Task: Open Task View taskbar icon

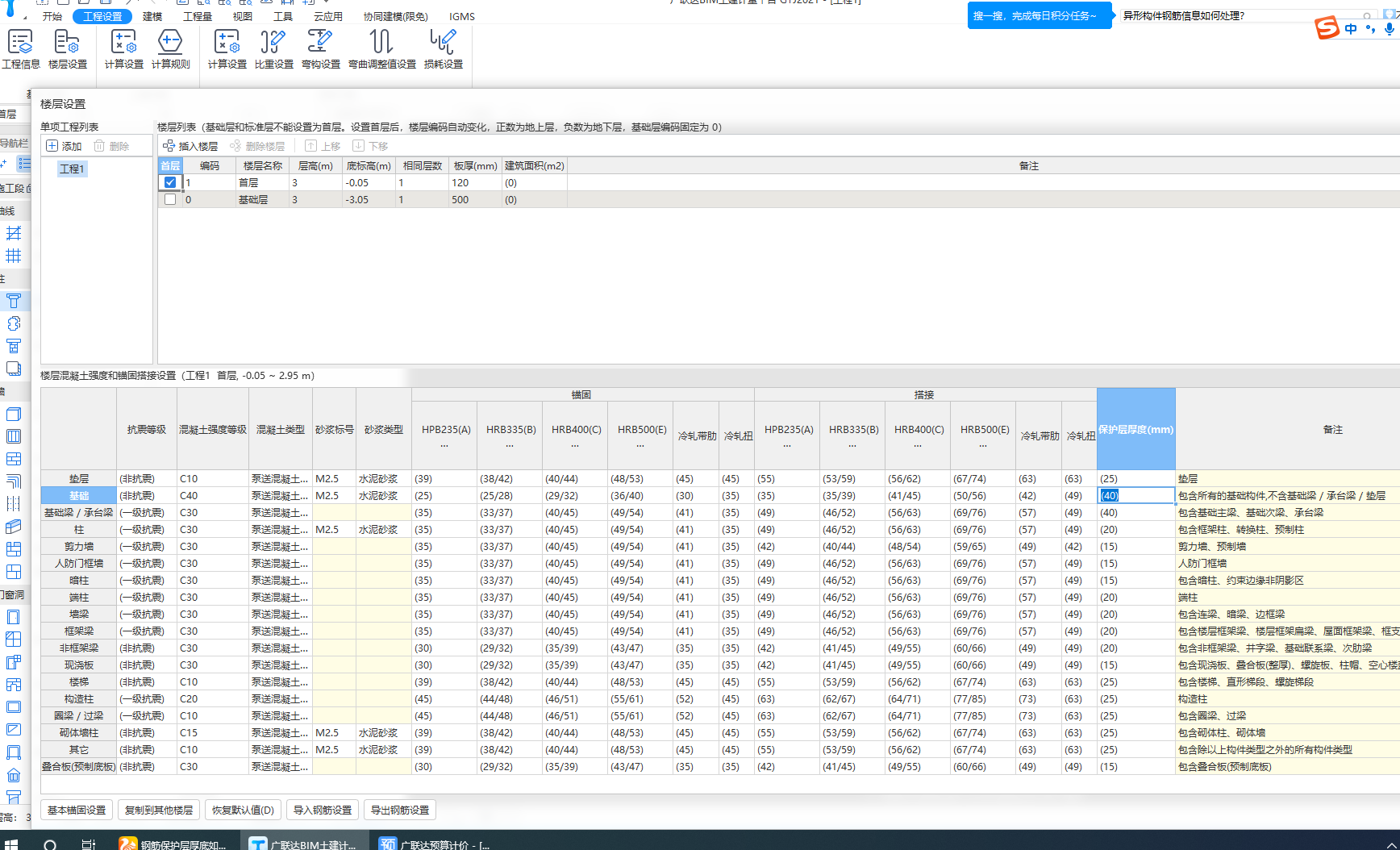Action: [x=89, y=844]
